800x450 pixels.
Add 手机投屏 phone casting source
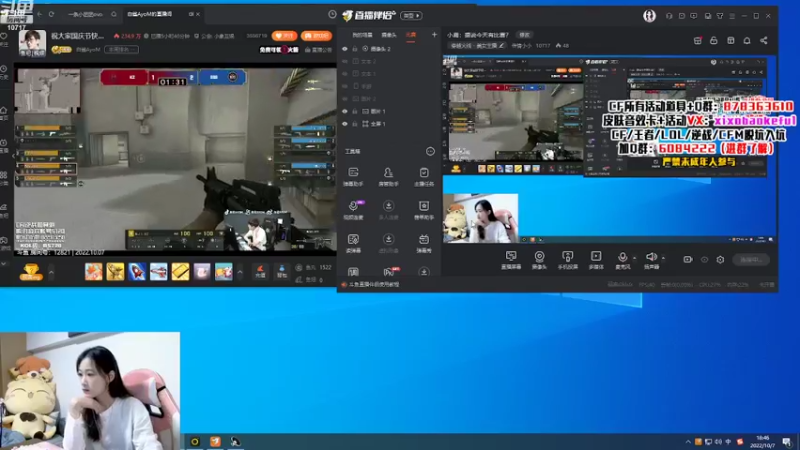tap(567, 260)
